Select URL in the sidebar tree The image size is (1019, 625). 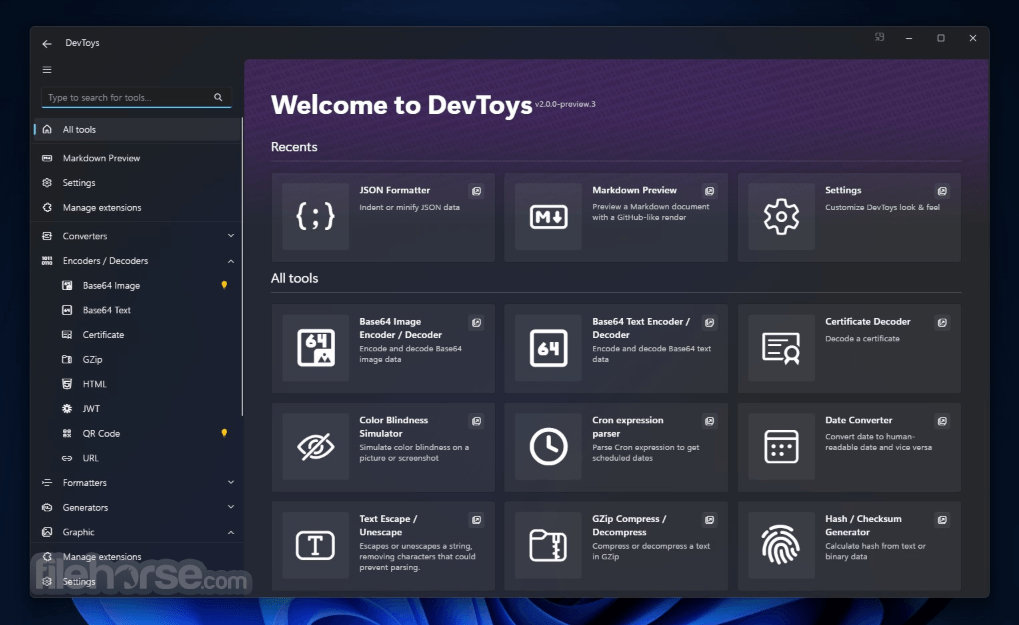tap(137, 458)
